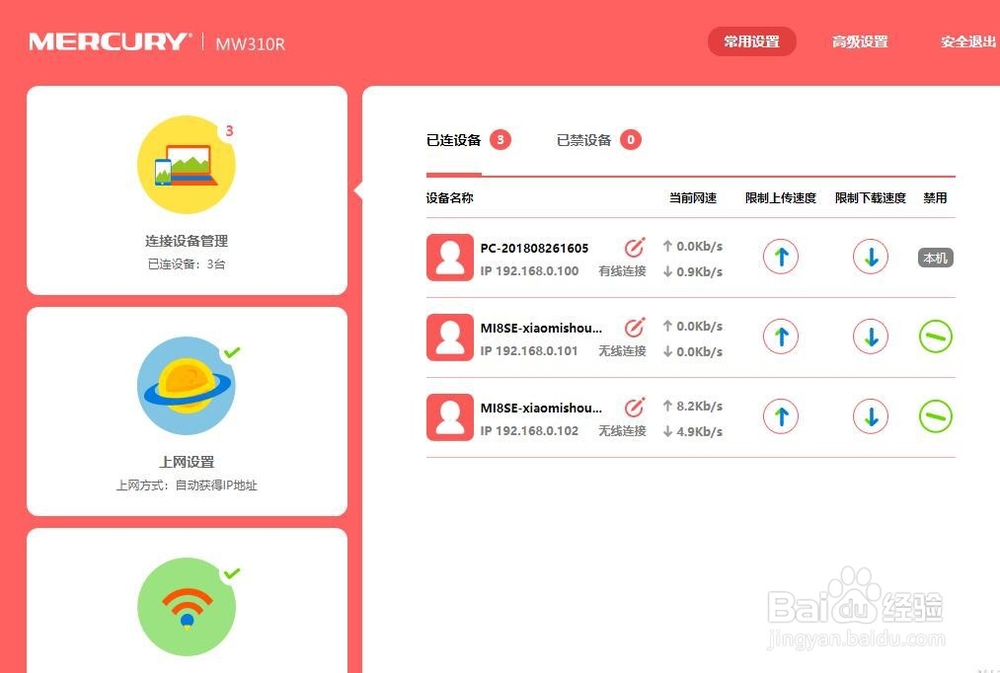This screenshot has width=1000, height=673.
Task: Click the 限制上传速度 column header
Action: click(781, 198)
